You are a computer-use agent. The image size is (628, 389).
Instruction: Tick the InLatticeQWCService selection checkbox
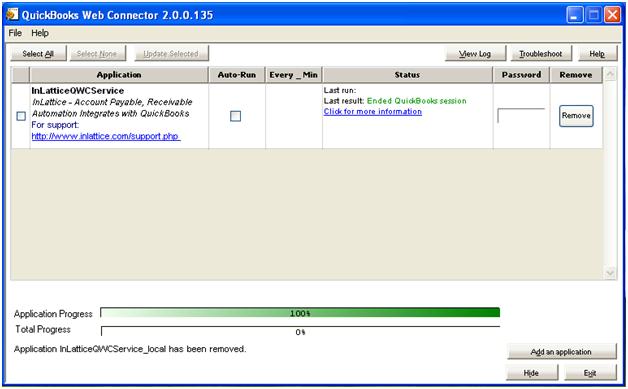pyautogui.click(x=21, y=116)
